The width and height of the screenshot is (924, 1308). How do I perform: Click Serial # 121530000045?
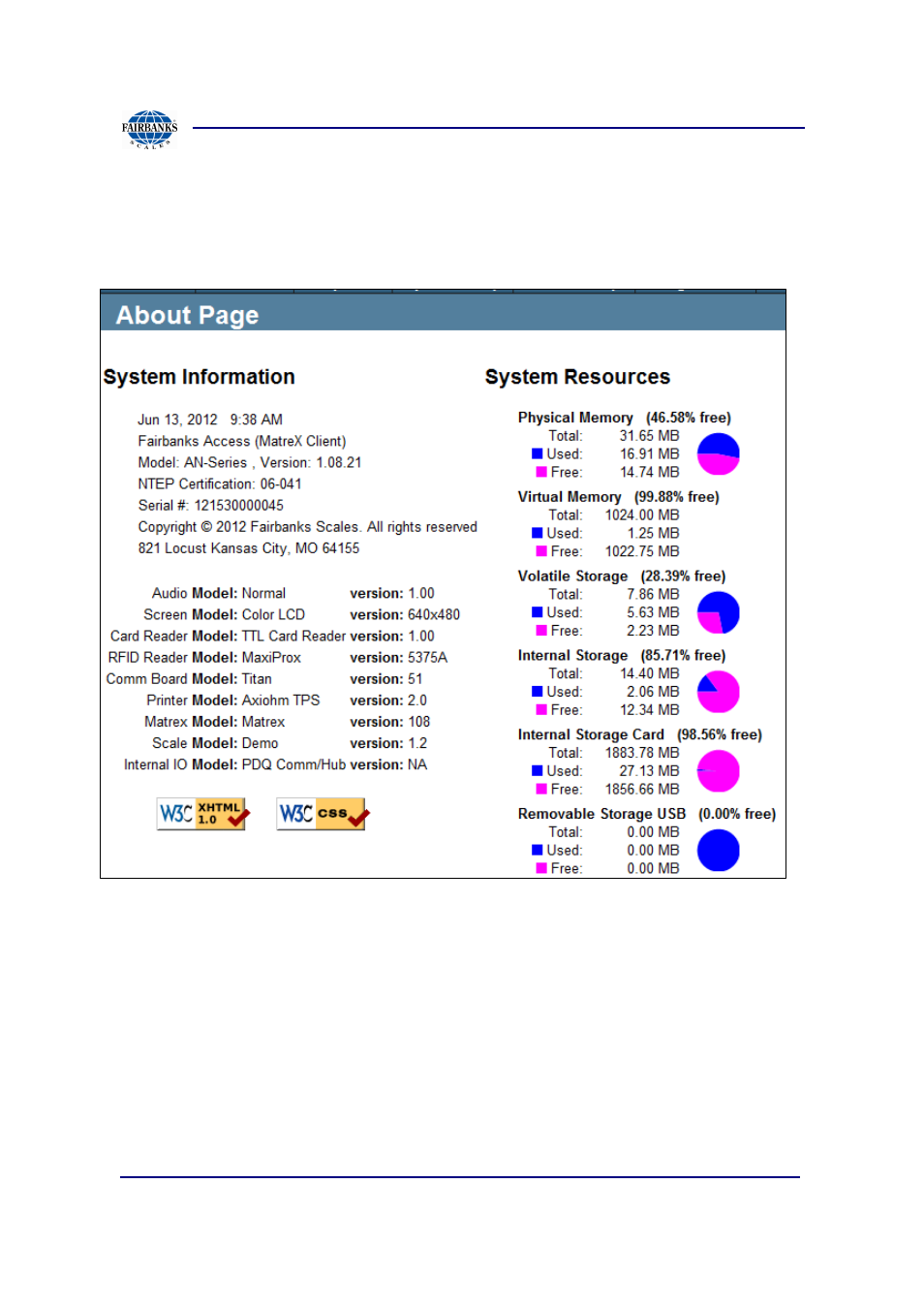pyautogui.click(x=211, y=505)
